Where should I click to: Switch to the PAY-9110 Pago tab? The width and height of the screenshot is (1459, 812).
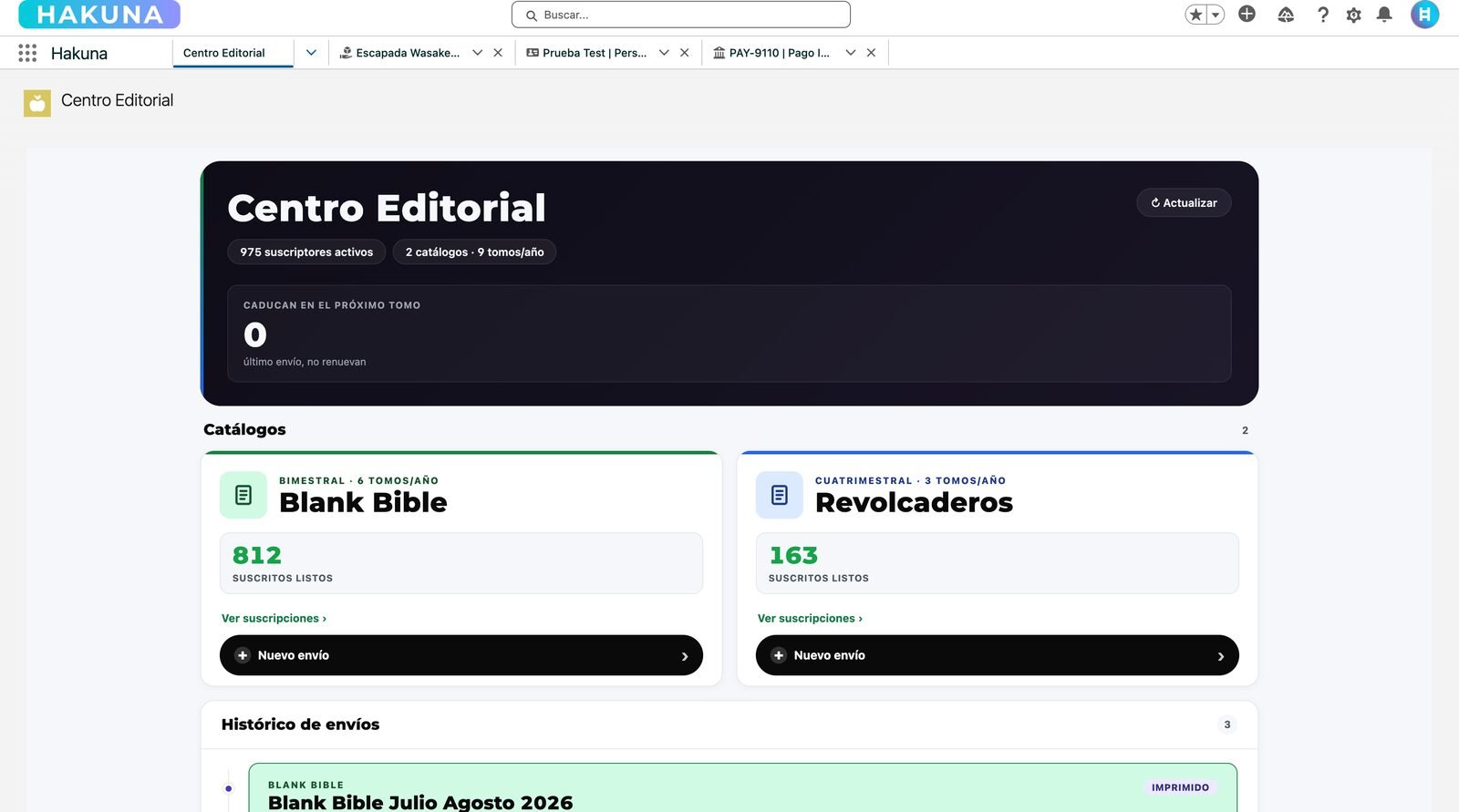pyautogui.click(x=771, y=53)
